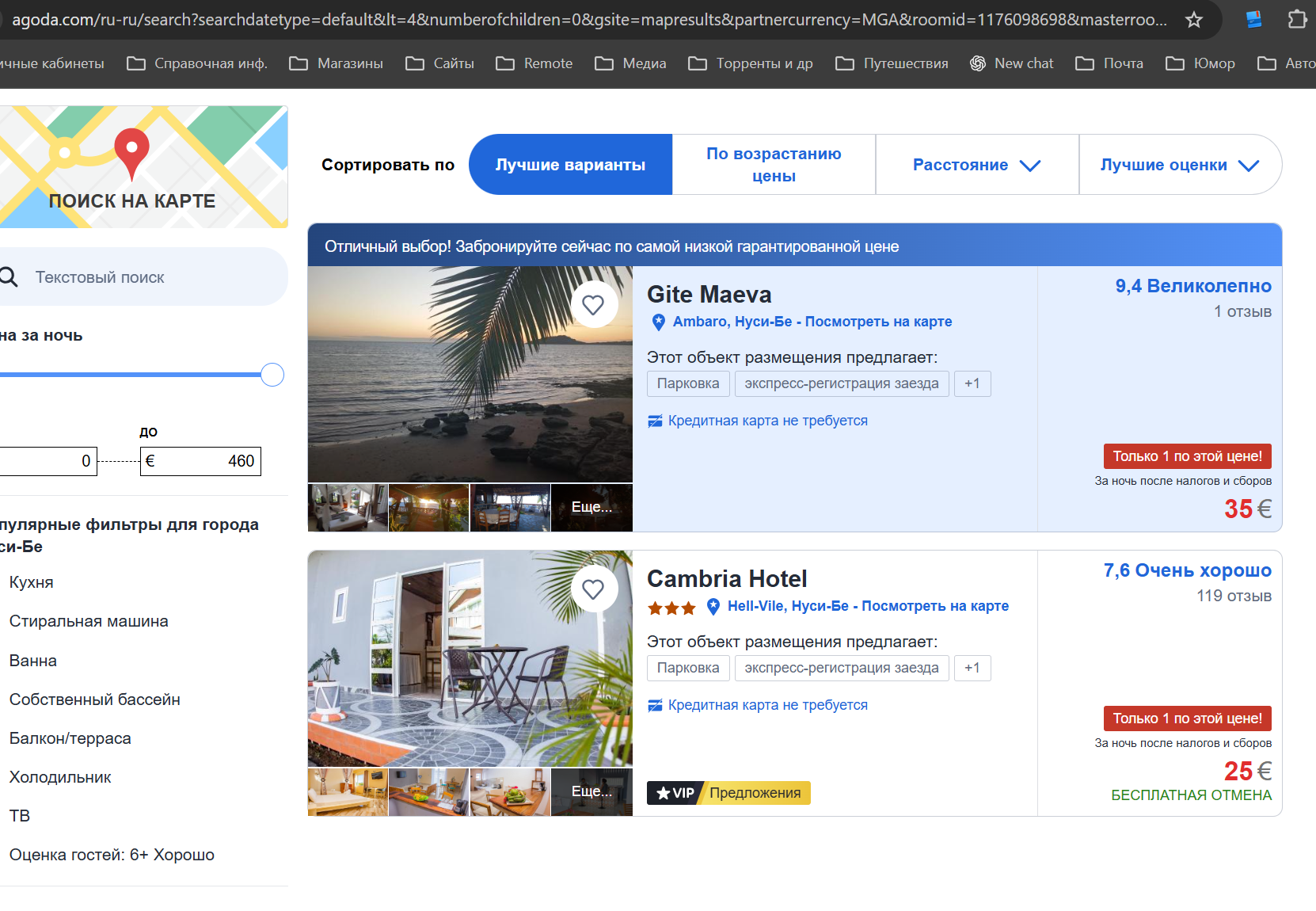Click the price-per-night slider handle
Screen dimensions: 1316x911
[x=272, y=375]
